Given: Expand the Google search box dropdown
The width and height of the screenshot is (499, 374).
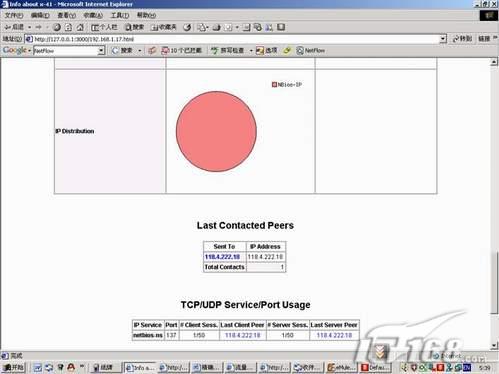Looking at the screenshot, I should pos(101,51).
